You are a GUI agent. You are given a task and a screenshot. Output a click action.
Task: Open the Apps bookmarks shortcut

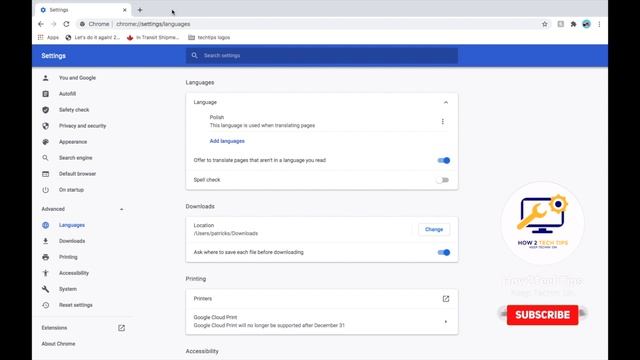point(48,37)
